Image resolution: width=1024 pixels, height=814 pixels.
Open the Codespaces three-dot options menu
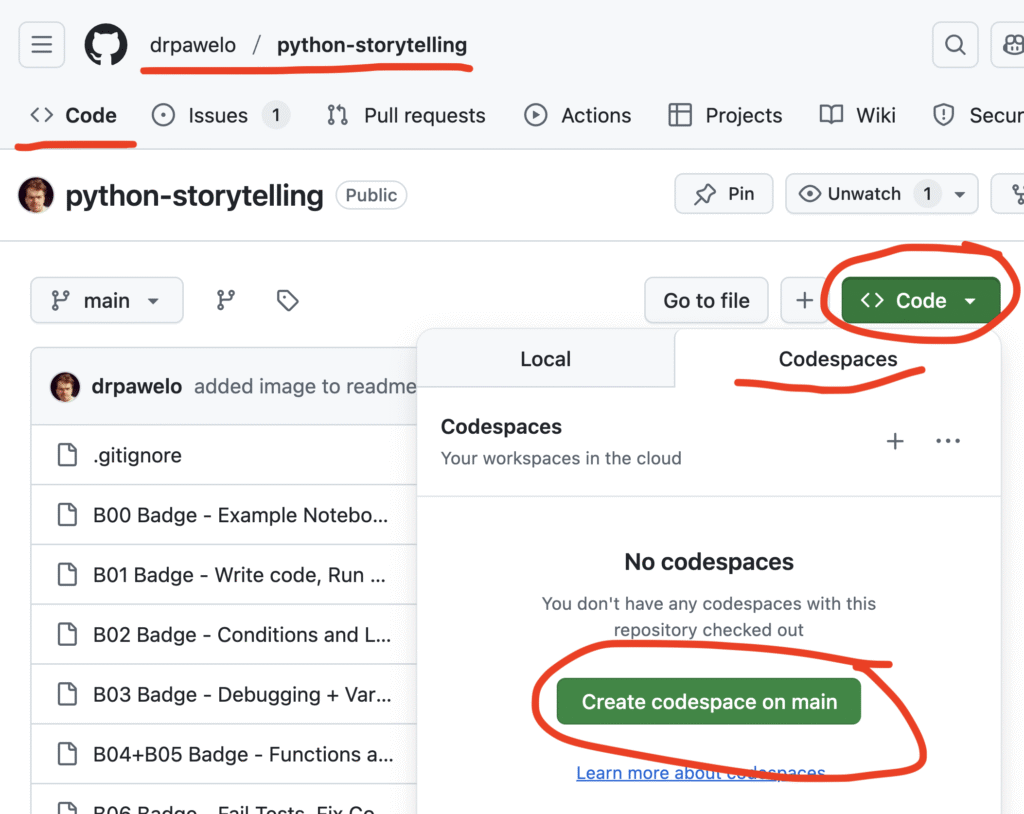point(947,441)
